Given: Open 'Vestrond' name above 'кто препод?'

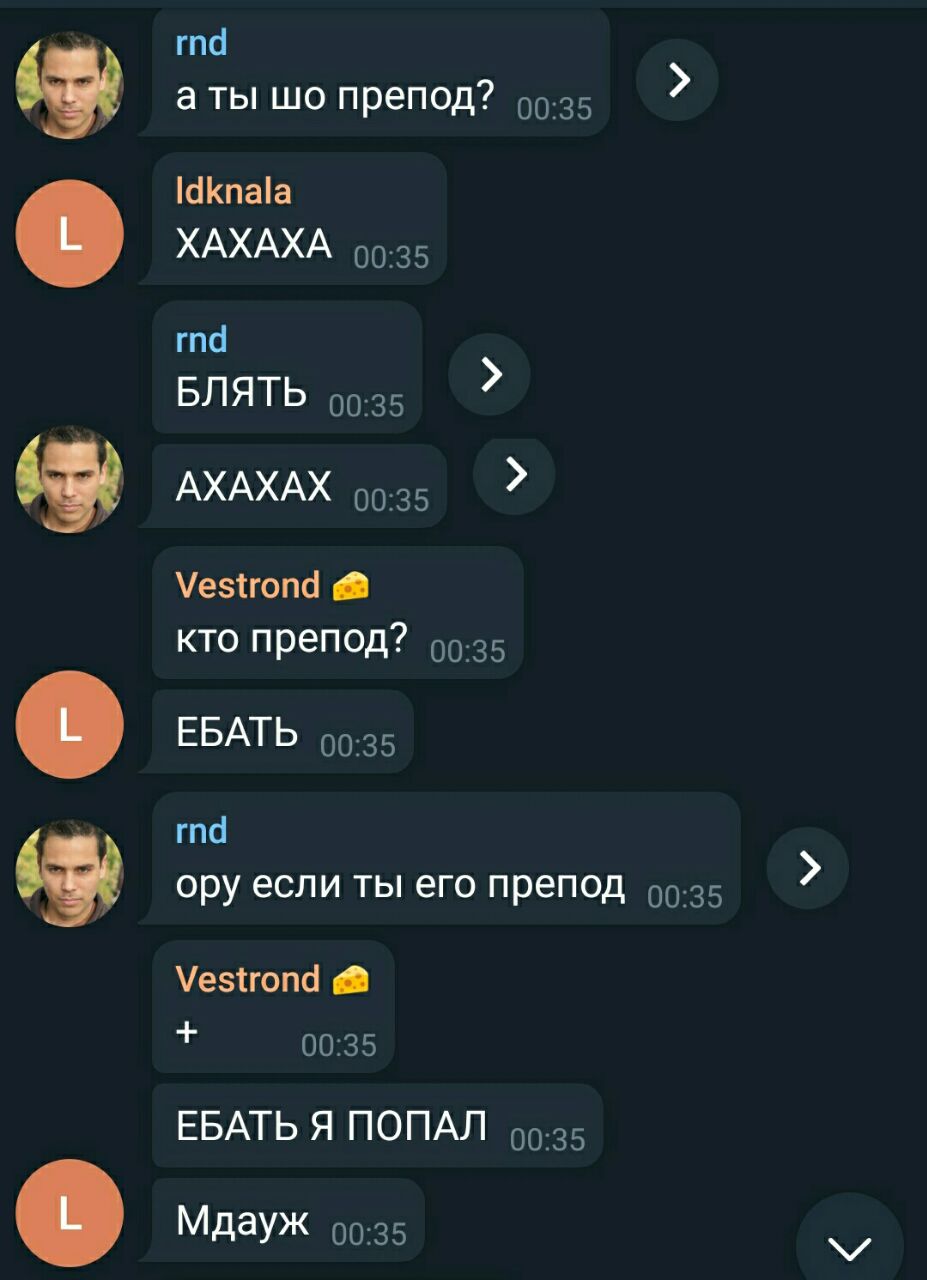Looking at the screenshot, I should (x=248, y=584).
